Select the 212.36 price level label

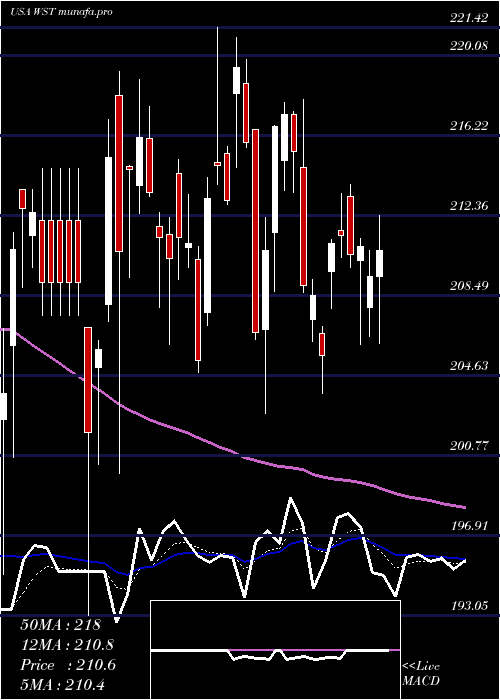pyautogui.click(x=468, y=206)
